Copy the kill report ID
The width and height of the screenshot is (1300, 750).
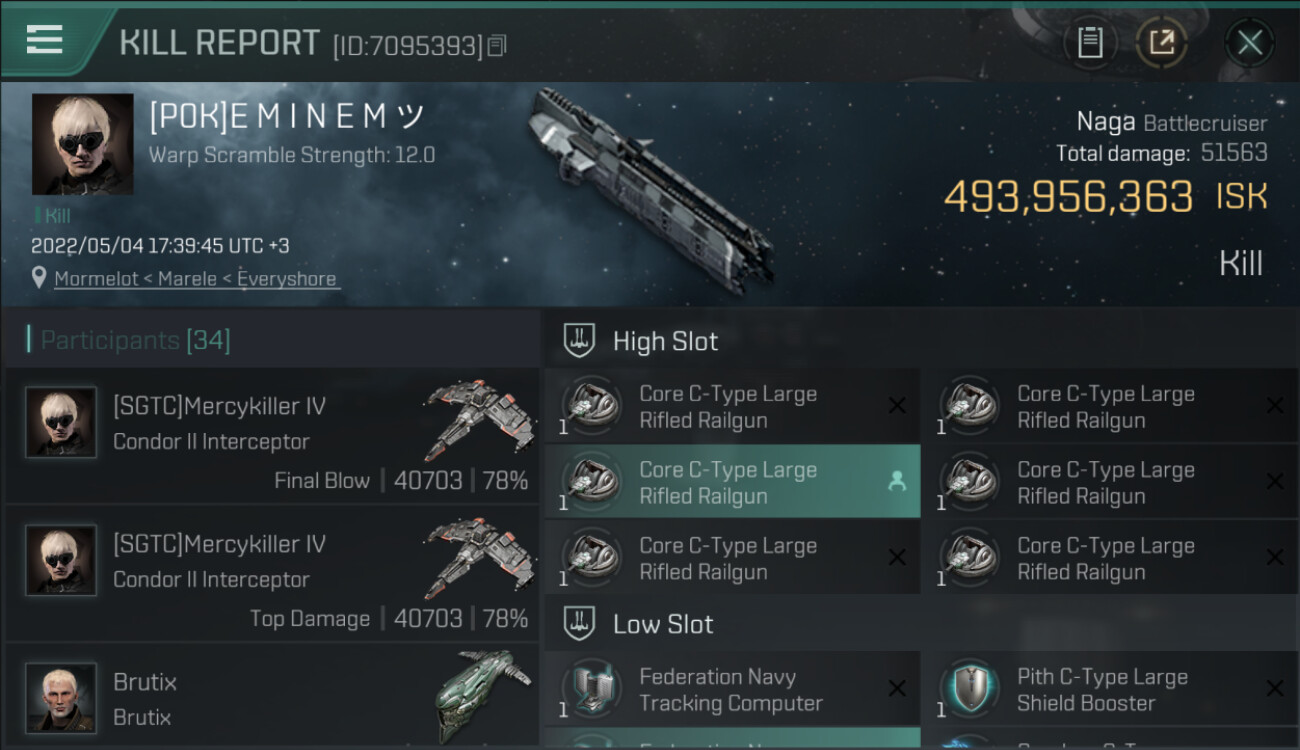497,45
